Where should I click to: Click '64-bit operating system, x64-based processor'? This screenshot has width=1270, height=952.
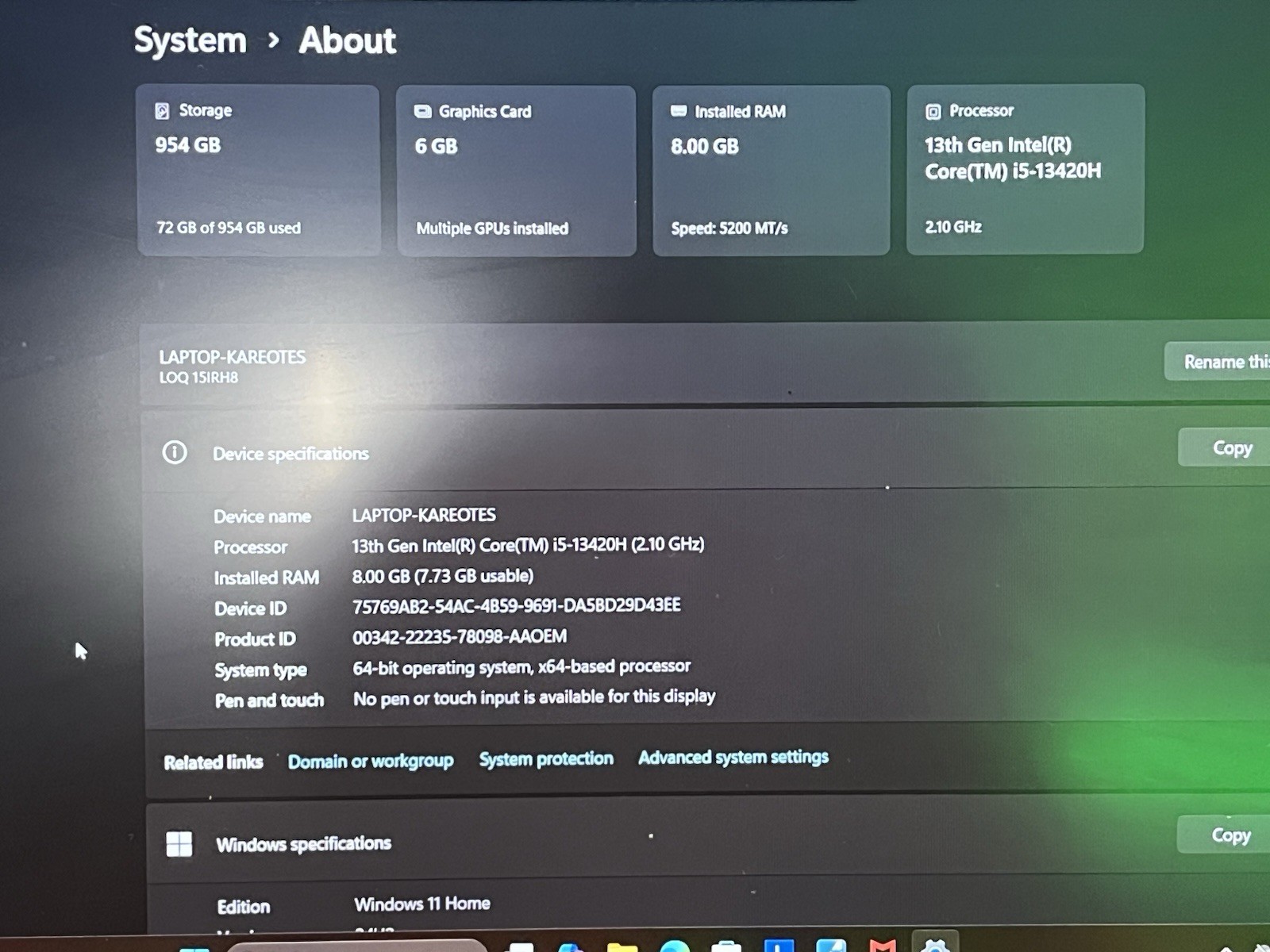521,666
